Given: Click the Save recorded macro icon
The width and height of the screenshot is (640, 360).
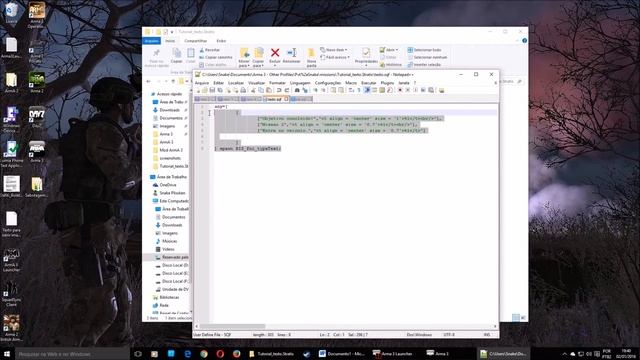Looking at the screenshot, I should 431,90.
